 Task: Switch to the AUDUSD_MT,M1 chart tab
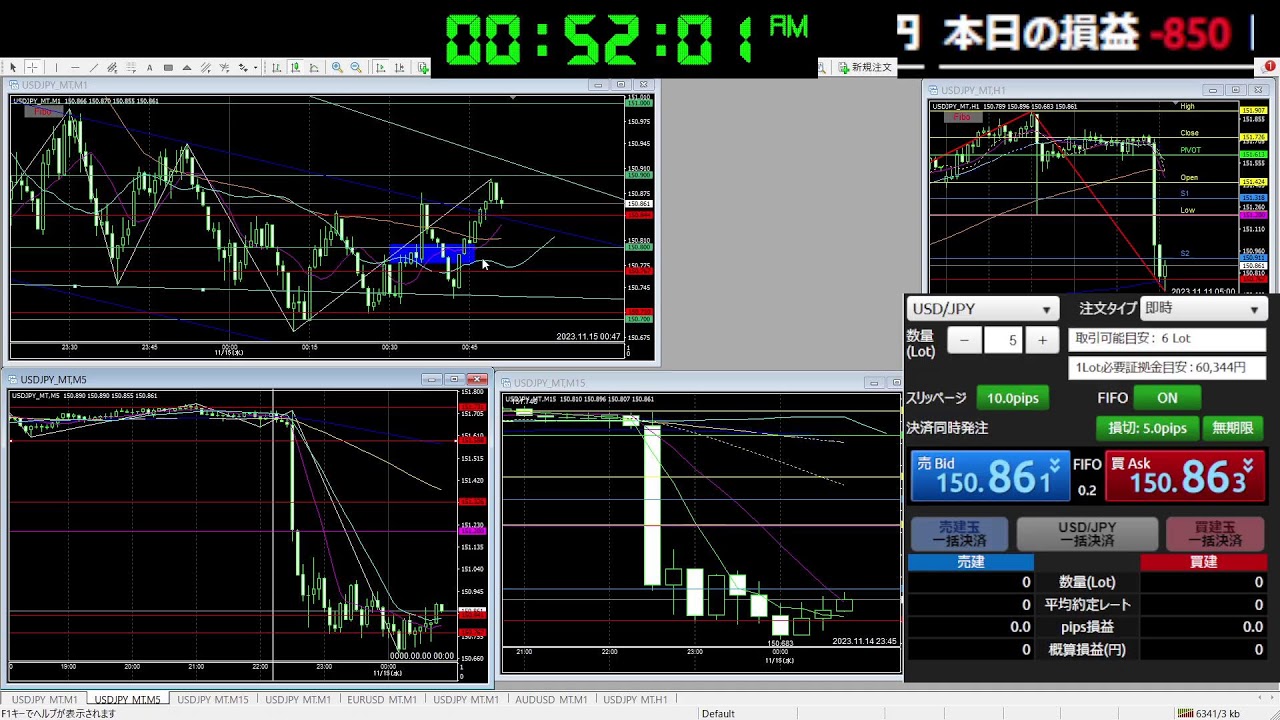tap(550, 700)
